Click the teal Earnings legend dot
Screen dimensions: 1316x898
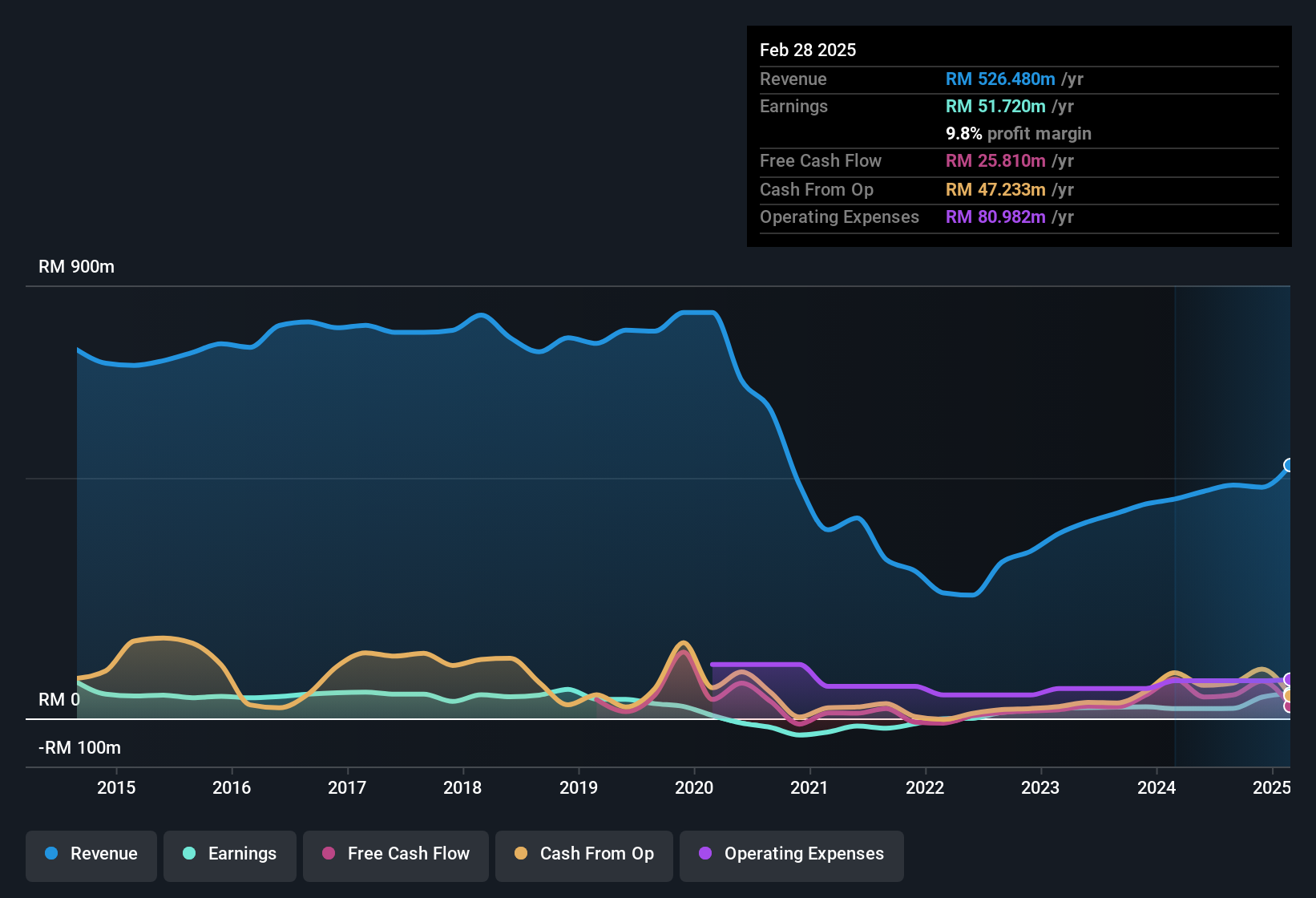click(x=189, y=853)
